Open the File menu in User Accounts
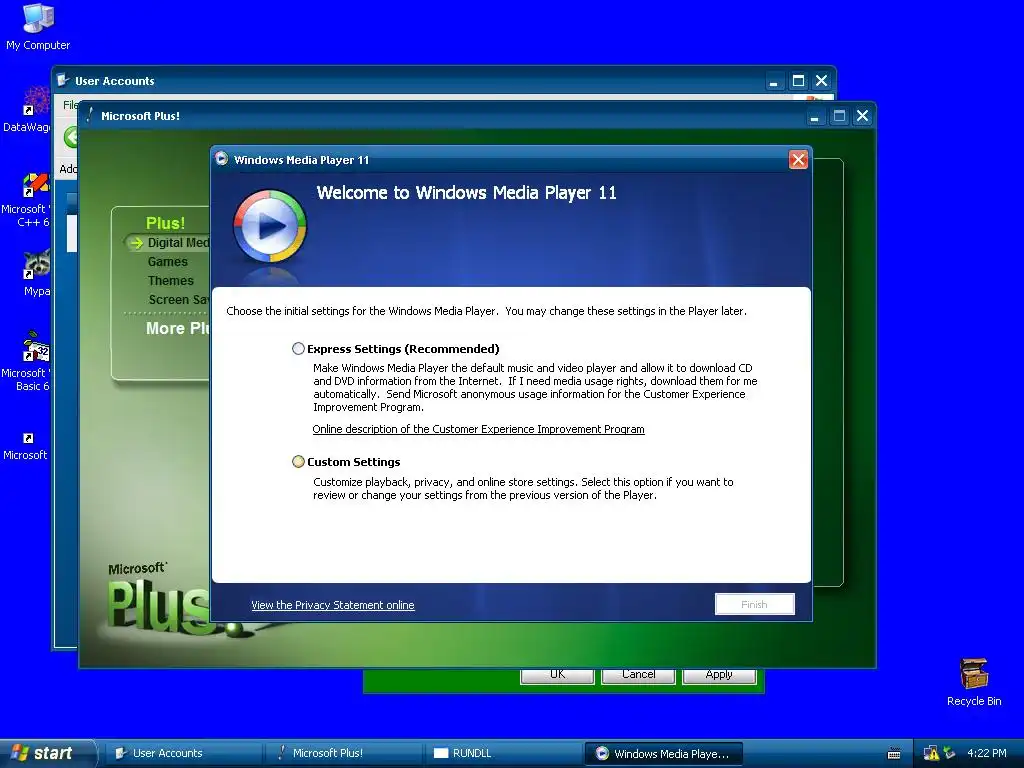Screen dimensions: 1024x768 (x=70, y=105)
